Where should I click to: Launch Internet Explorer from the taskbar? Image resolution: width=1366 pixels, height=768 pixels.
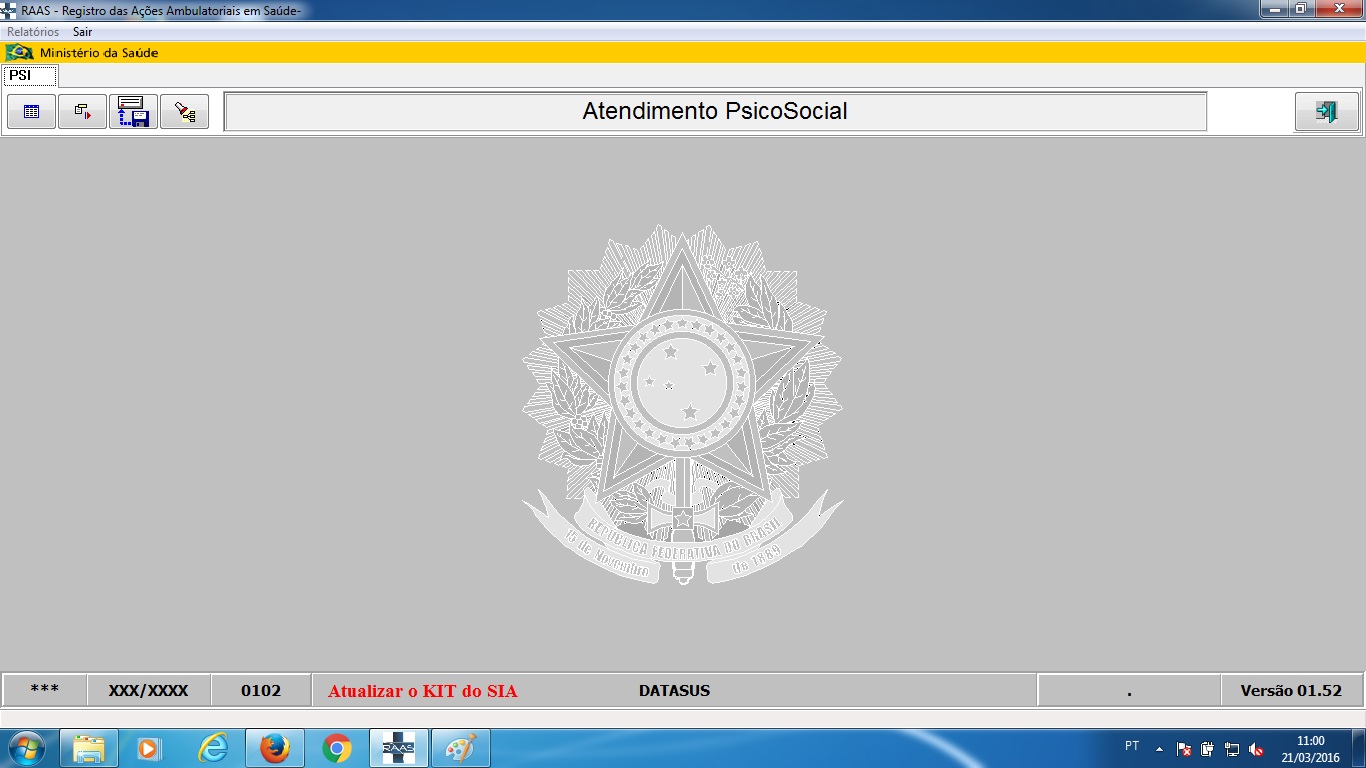[212, 748]
